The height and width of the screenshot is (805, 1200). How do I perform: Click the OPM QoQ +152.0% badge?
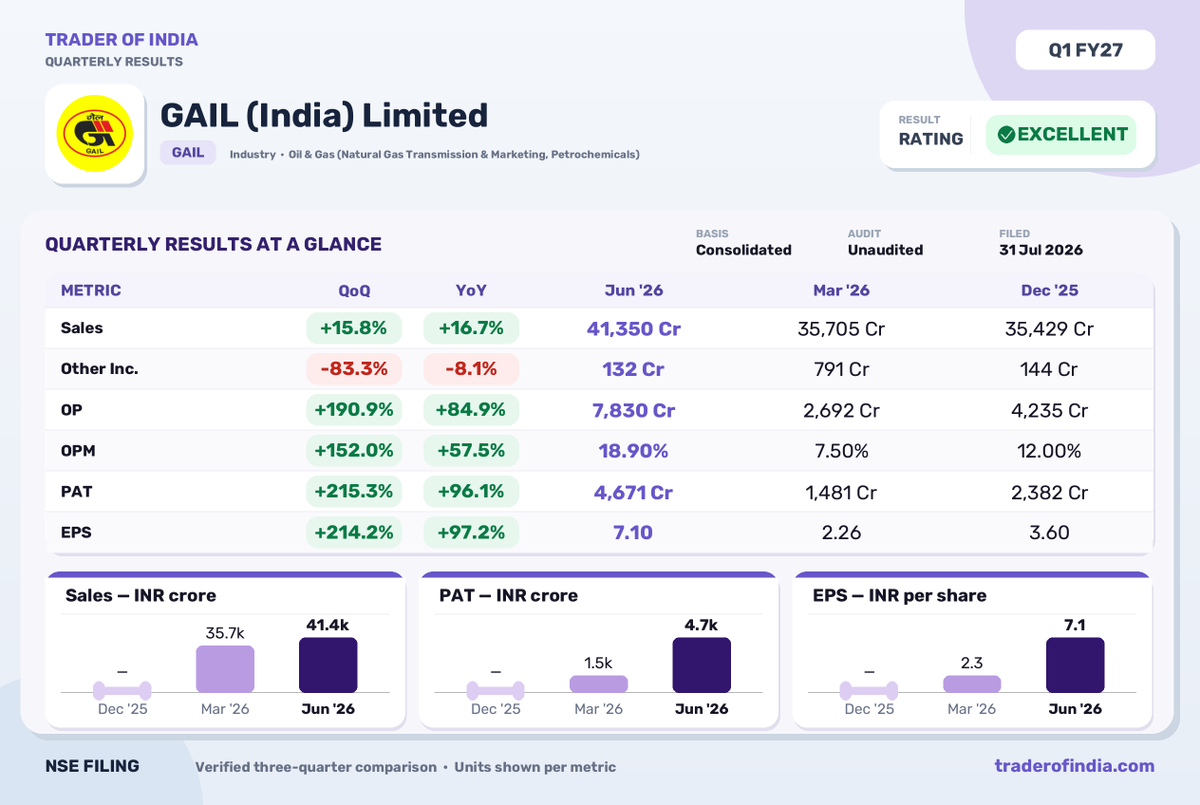point(354,451)
